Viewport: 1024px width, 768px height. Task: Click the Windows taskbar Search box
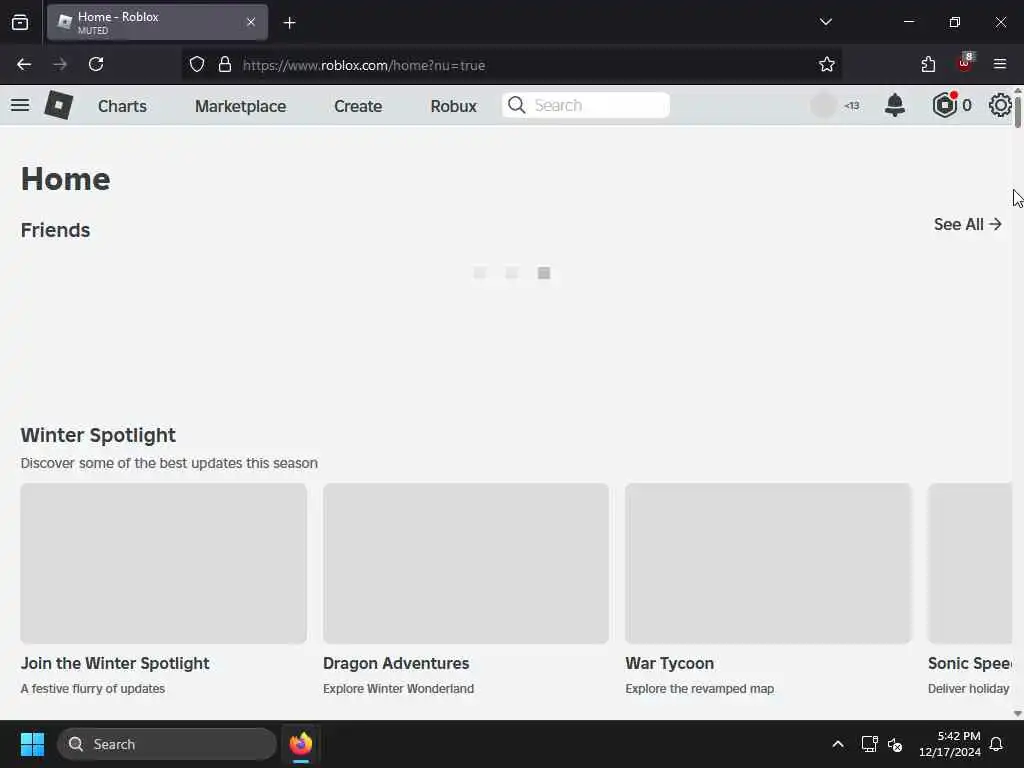pos(167,744)
